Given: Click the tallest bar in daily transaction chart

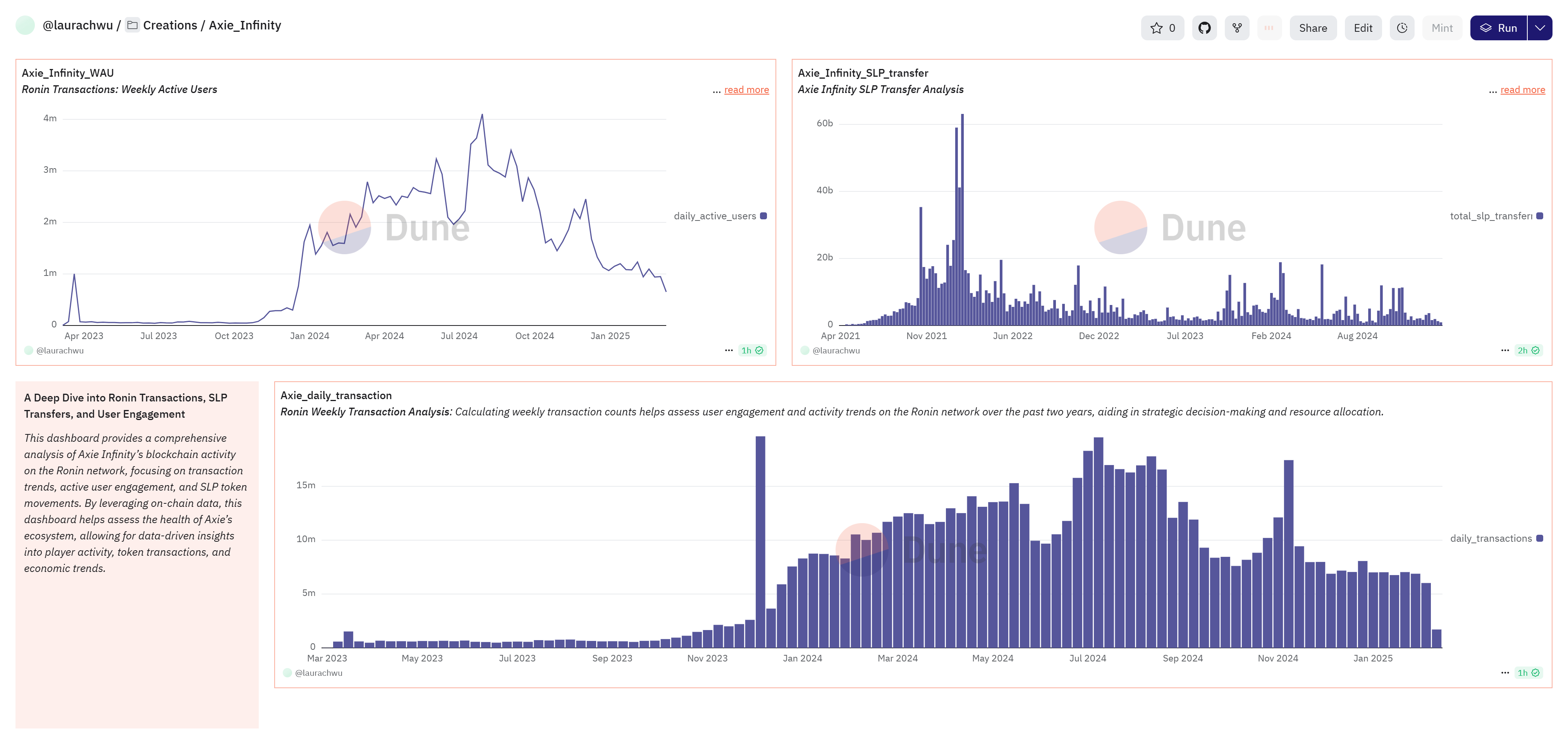Looking at the screenshot, I should click(760, 541).
